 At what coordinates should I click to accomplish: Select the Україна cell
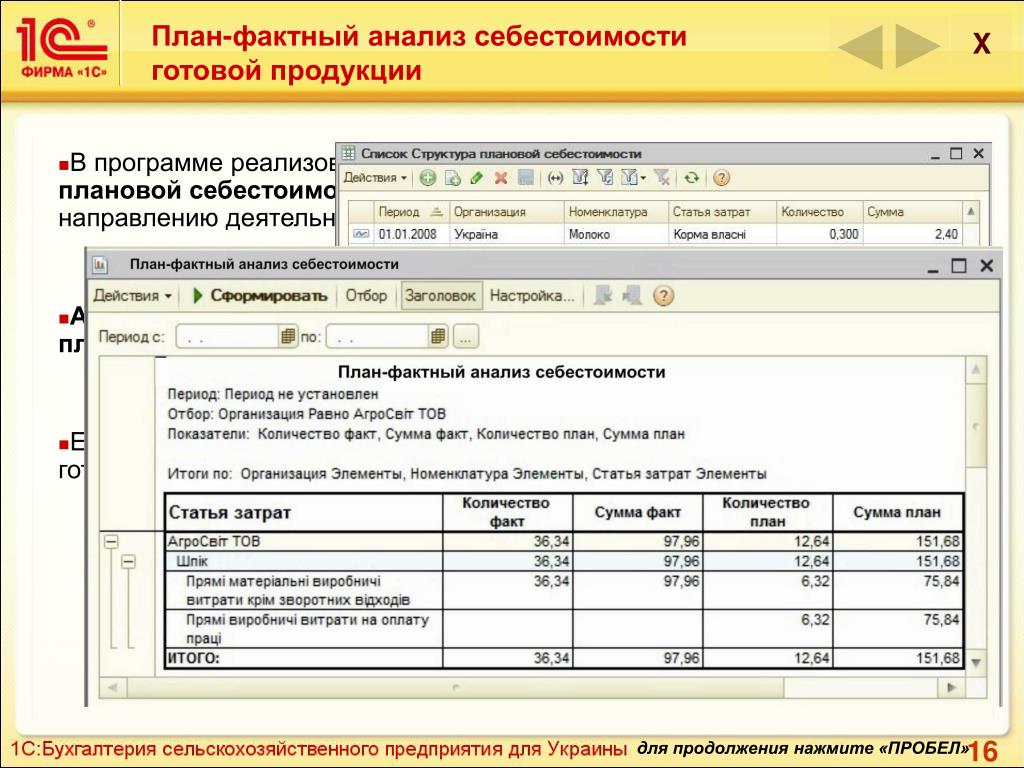[506, 234]
